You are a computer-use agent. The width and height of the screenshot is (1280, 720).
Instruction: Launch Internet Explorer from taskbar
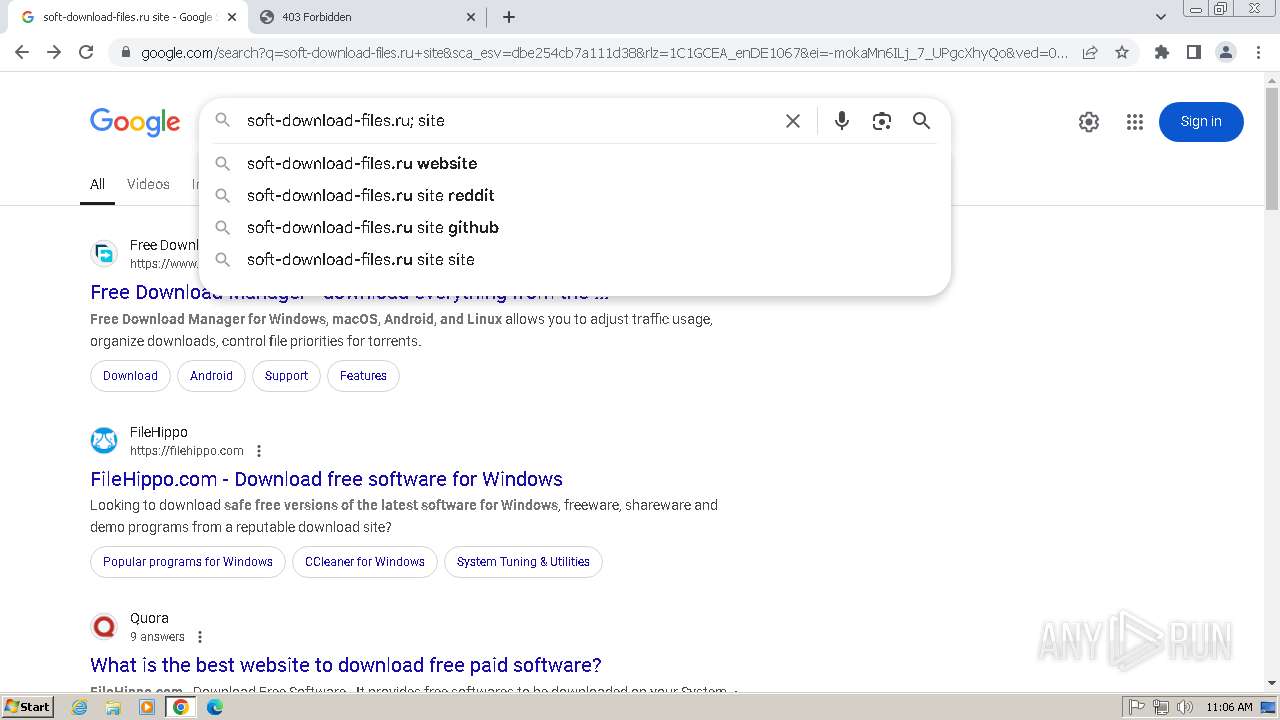point(80,707)
